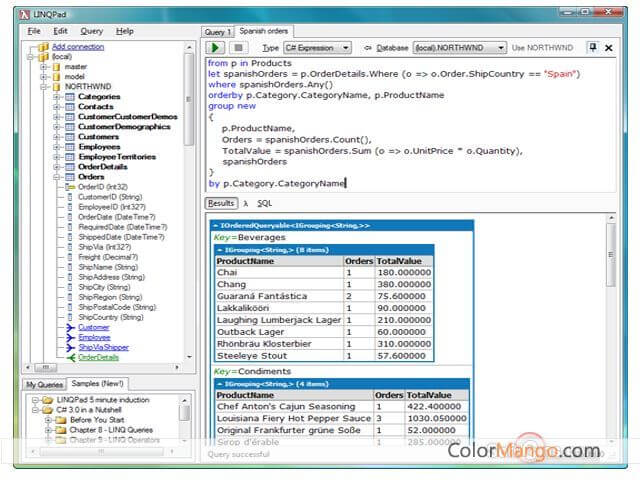Click the green OrderDetails child relation icon
Viewport: 640px width, 480px height.
point(71,358)
